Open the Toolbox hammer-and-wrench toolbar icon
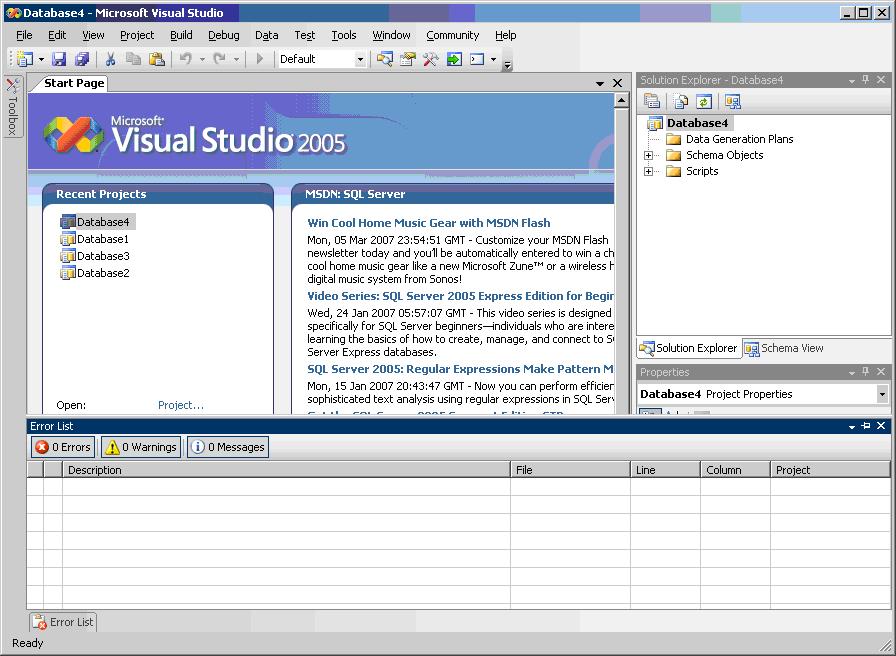 pos(431,59)
